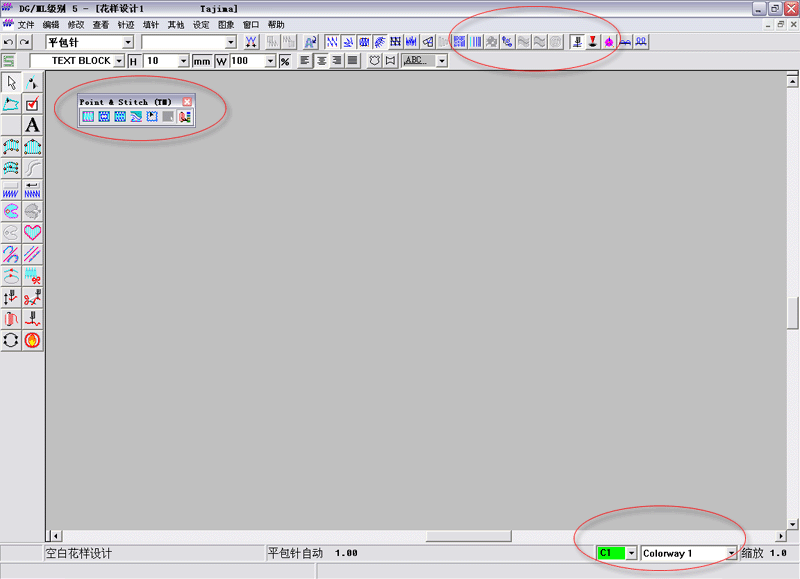Click the flame icon in left toolbox
The width and height of the screenshot is (800, 579).
point(33,340)
